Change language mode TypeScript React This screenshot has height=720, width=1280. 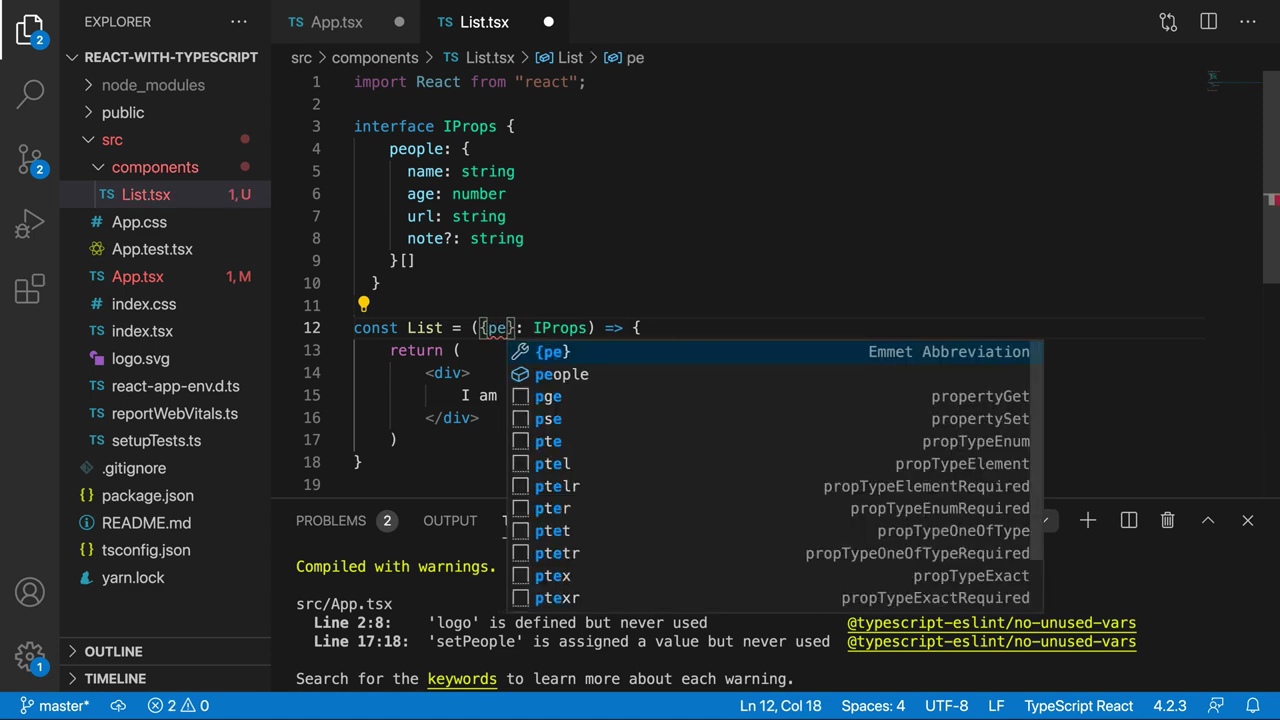click(x=1078, y=706)
